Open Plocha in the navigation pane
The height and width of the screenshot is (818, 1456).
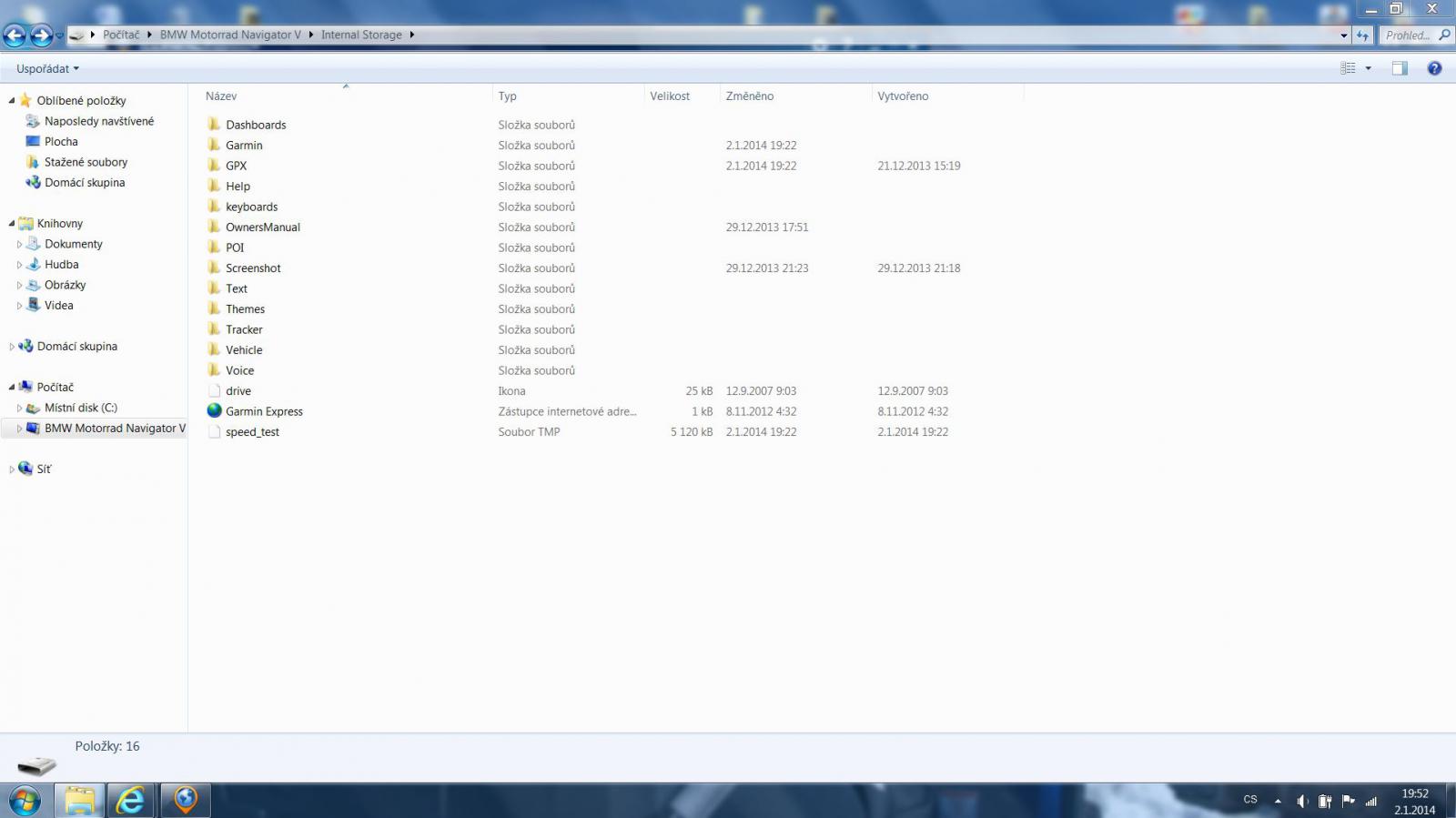[x=61, y=142]
